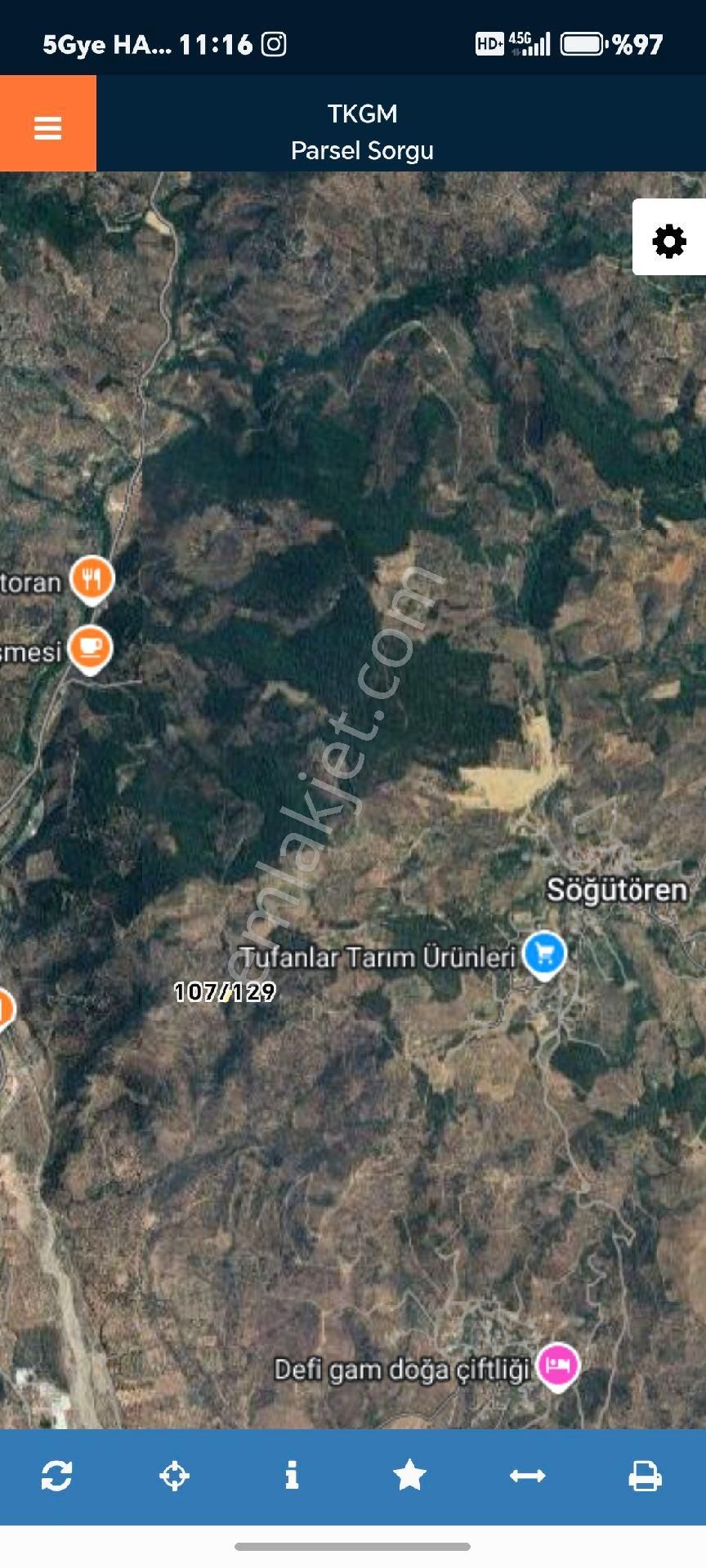Open the orange hamburger menu
706x1568 pixels.
(48, 124)
